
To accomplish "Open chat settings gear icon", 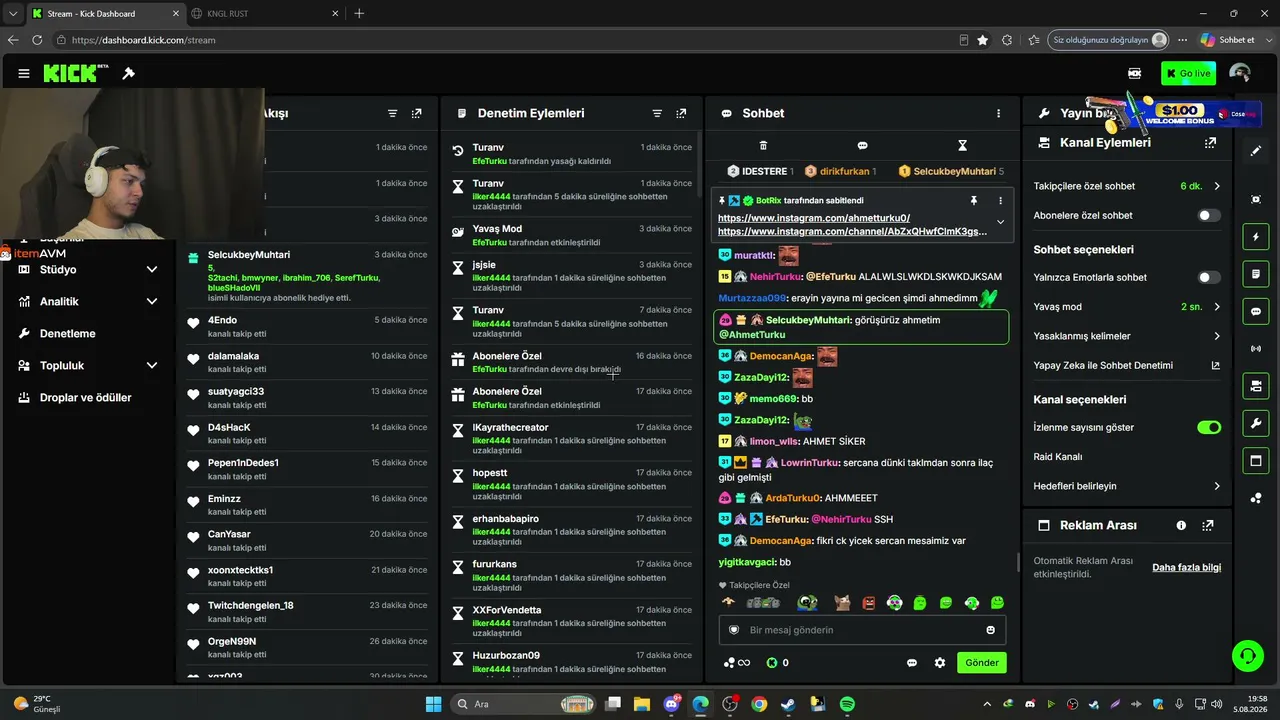I will [x=940, y=663].
